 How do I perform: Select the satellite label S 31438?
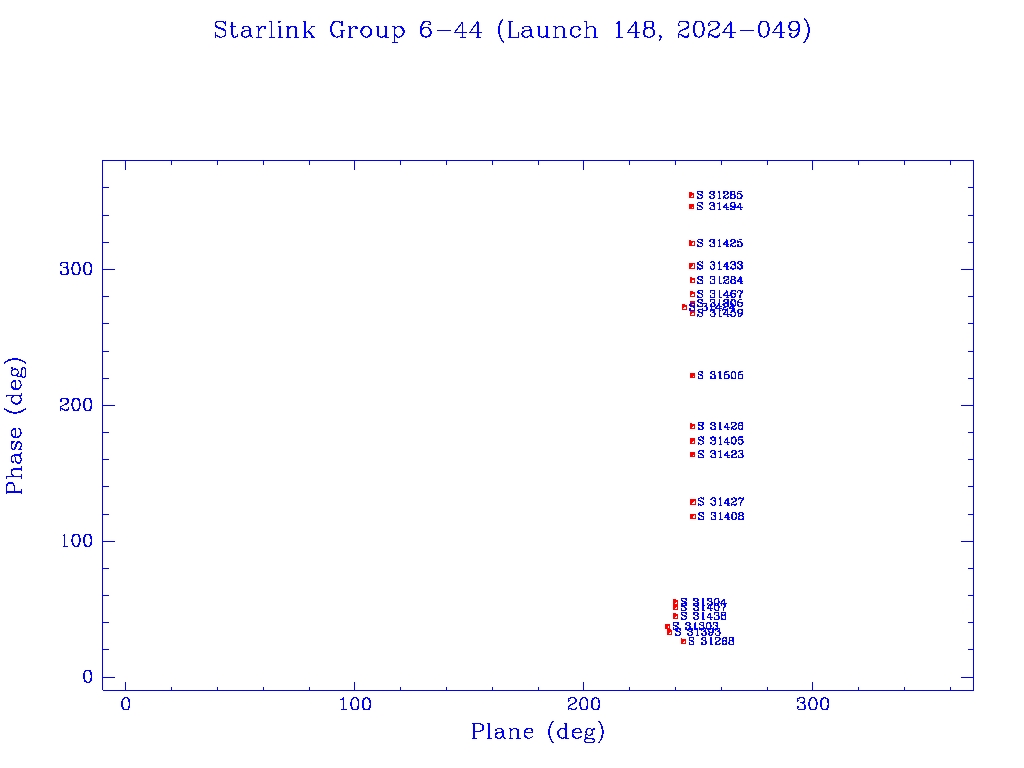click(x=703, y=616)
